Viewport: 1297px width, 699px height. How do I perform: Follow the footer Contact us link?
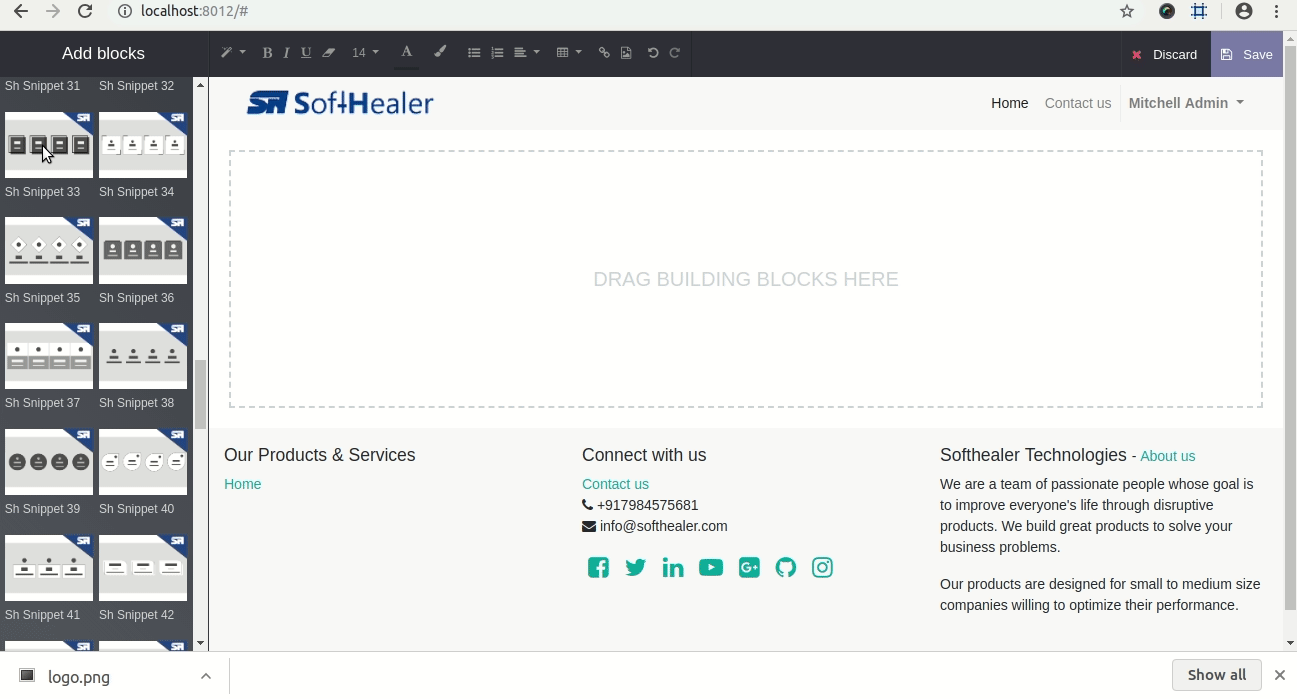615,484
